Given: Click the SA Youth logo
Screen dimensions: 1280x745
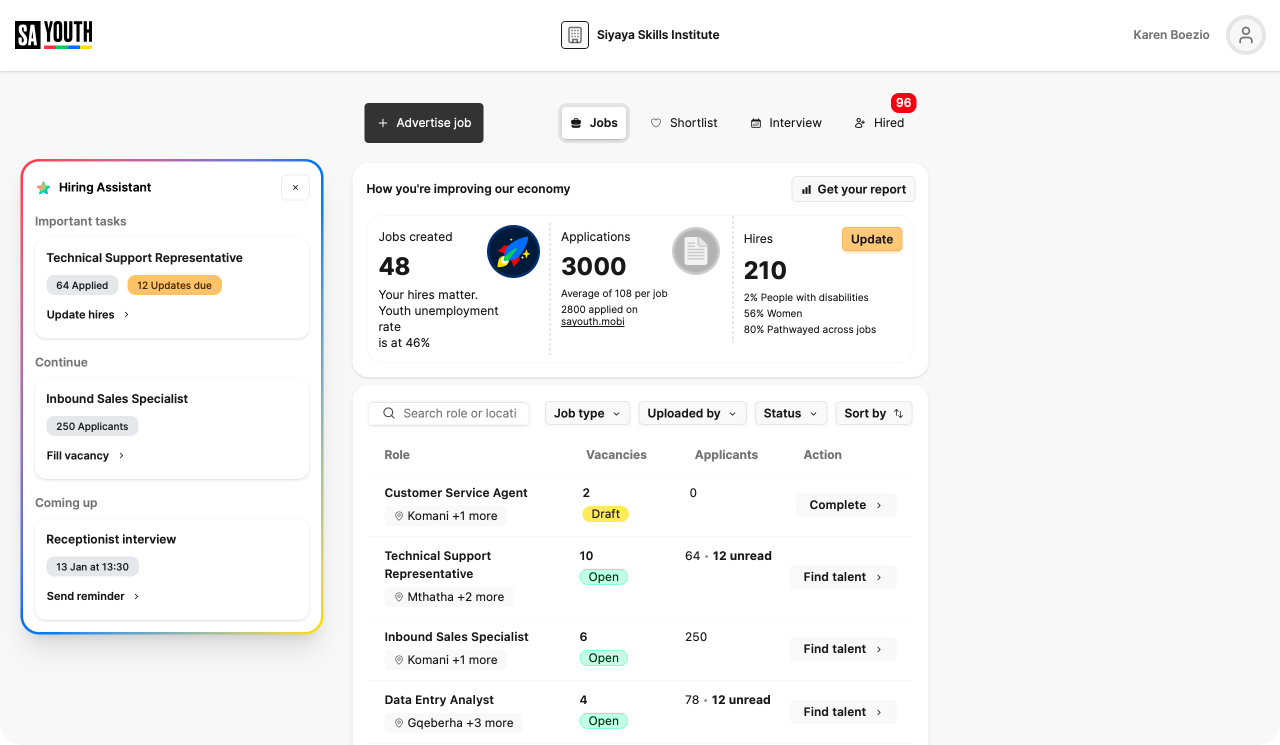Looking at the screenshot, I should [x=54, y=35].
